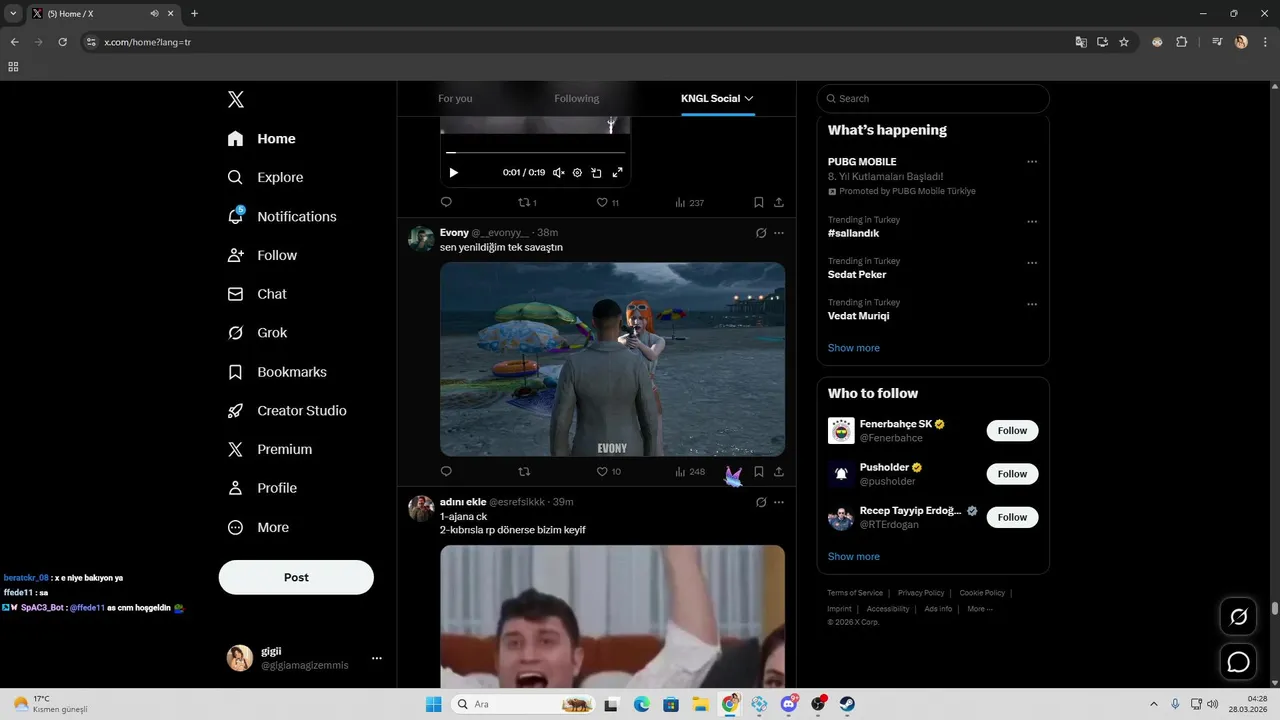Play the video in the top post
This screenshot has width=1280, height=720.
453,173
